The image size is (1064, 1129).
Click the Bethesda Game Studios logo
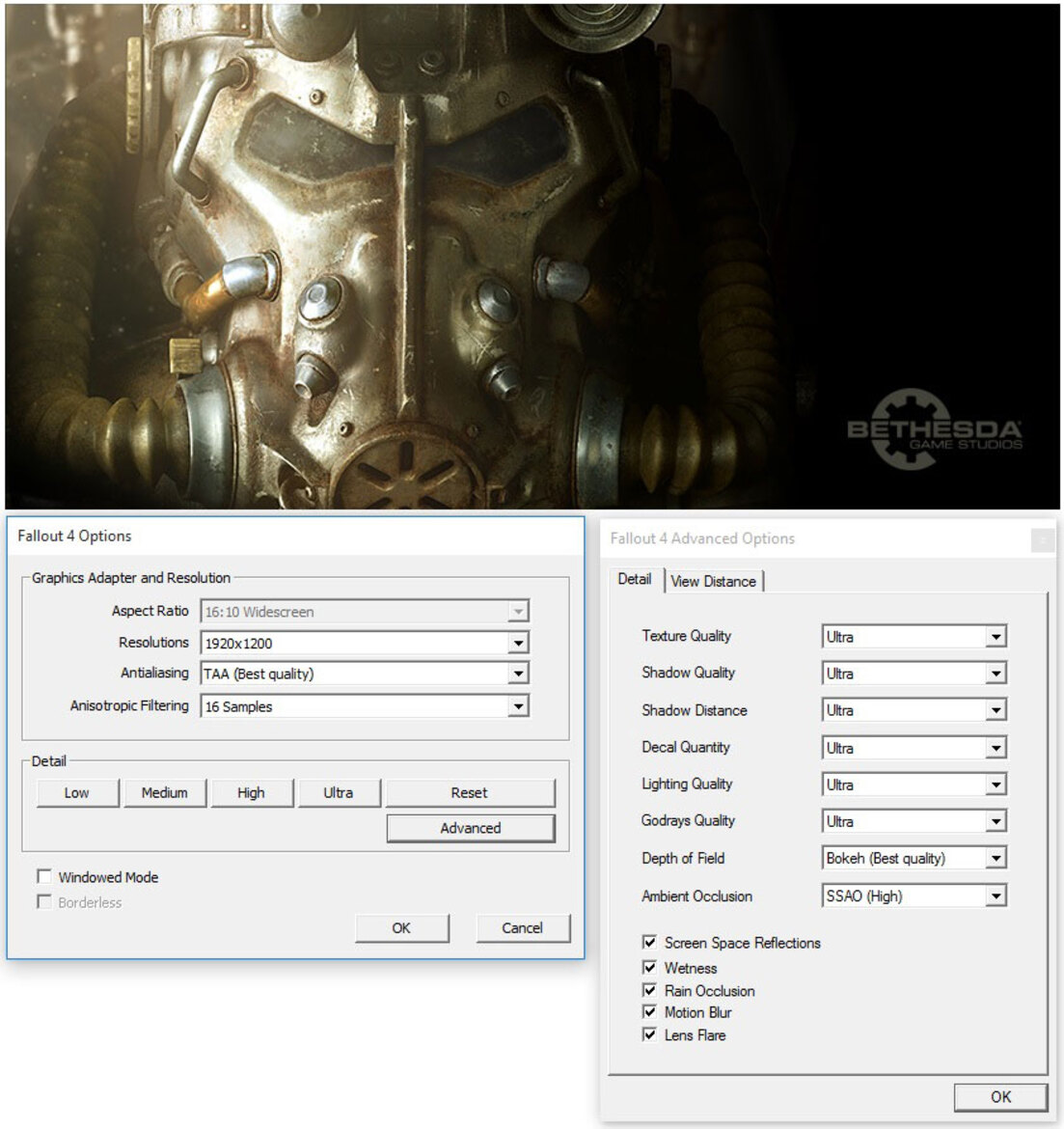935,429
